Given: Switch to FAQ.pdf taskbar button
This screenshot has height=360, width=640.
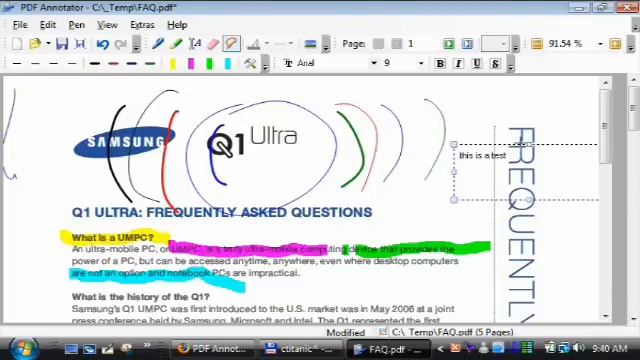Looking at the screenshot, I should click(388, 349).
